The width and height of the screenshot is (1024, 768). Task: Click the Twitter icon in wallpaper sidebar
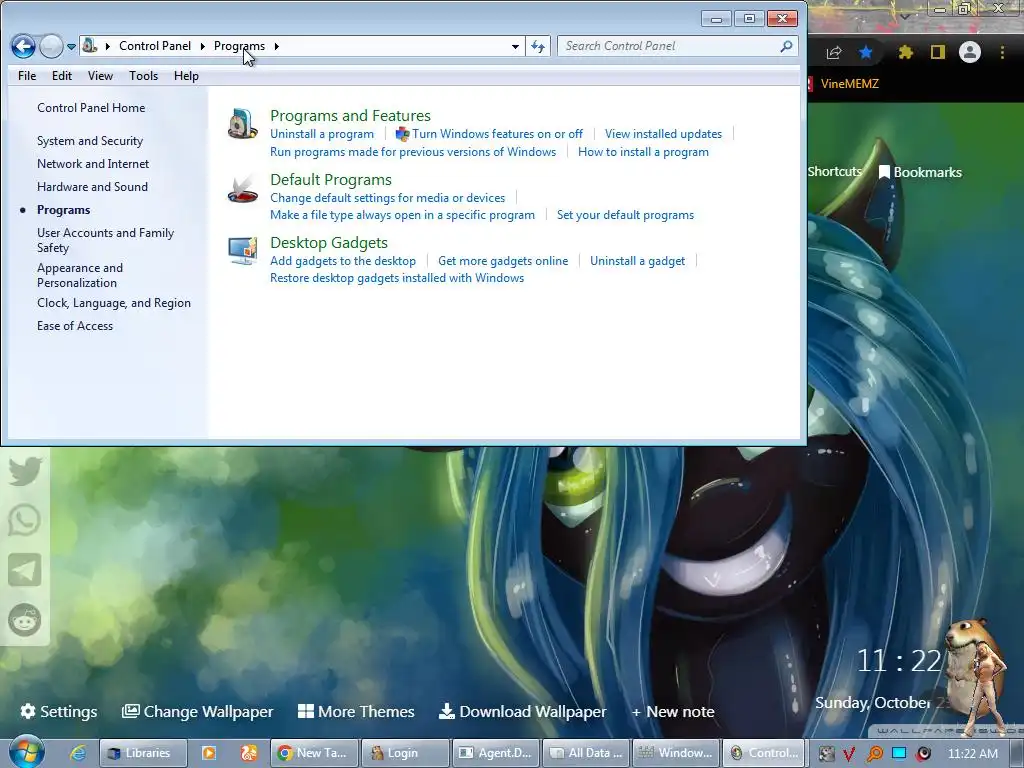point(25,471)
